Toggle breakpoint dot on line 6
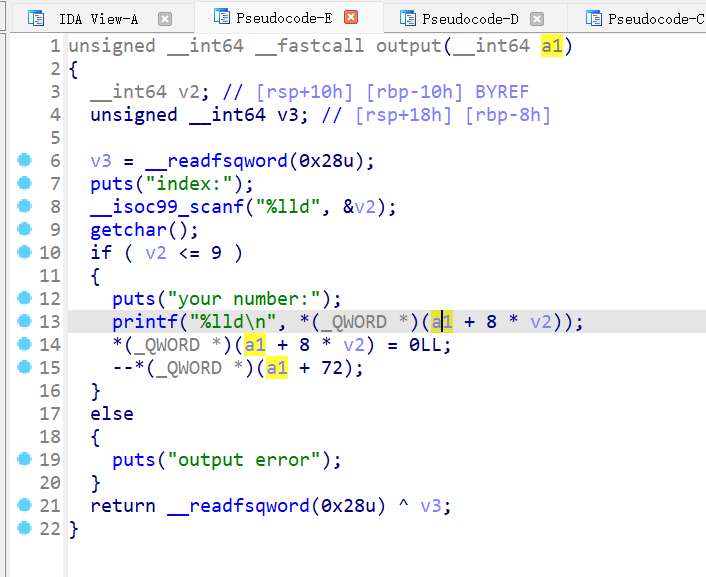The image size is (706, 577). (x=23, y=161)
